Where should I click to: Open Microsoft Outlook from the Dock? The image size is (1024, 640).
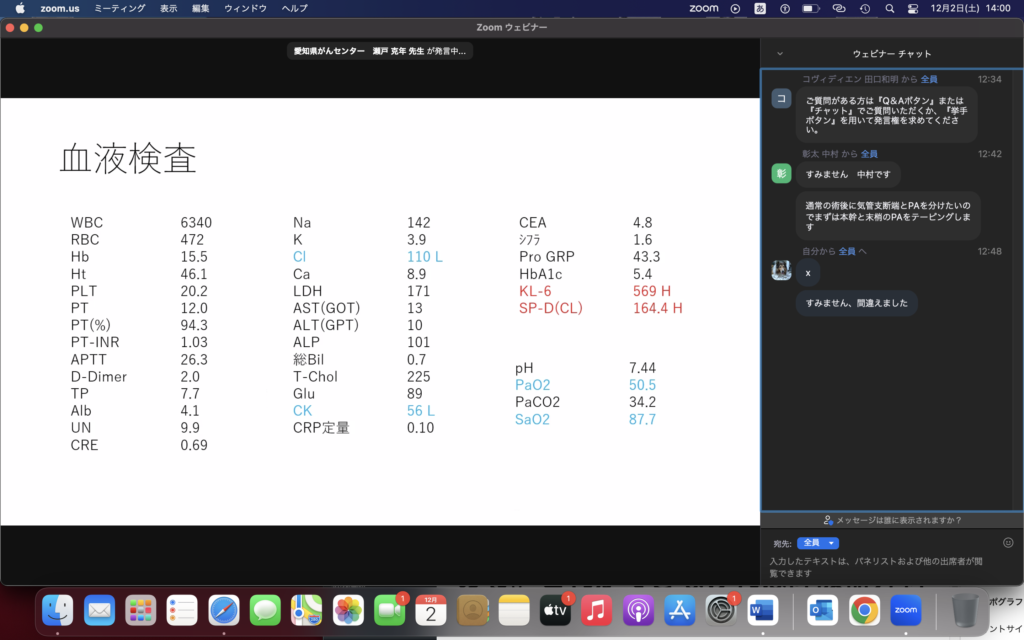(822, 609)
